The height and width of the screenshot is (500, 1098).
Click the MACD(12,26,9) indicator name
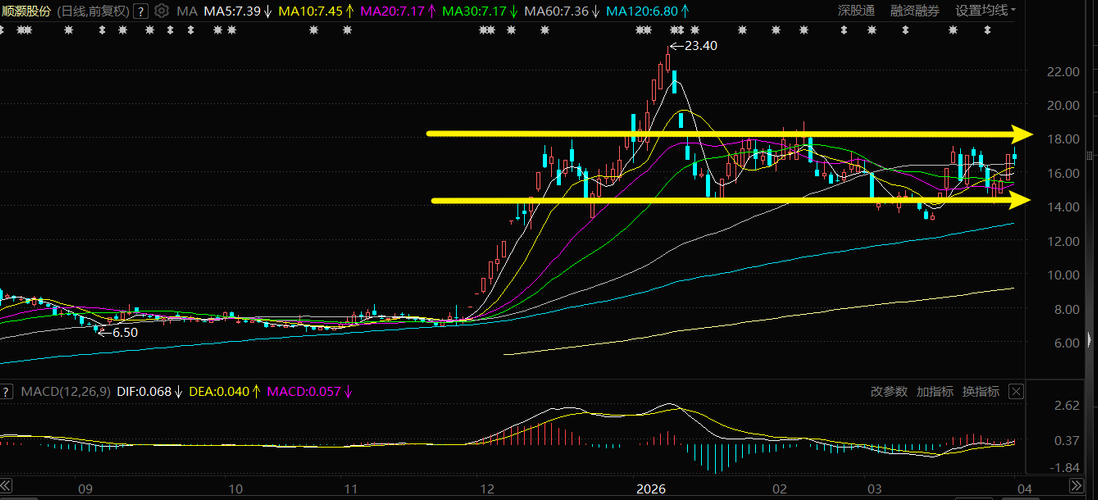pos(65,391)
